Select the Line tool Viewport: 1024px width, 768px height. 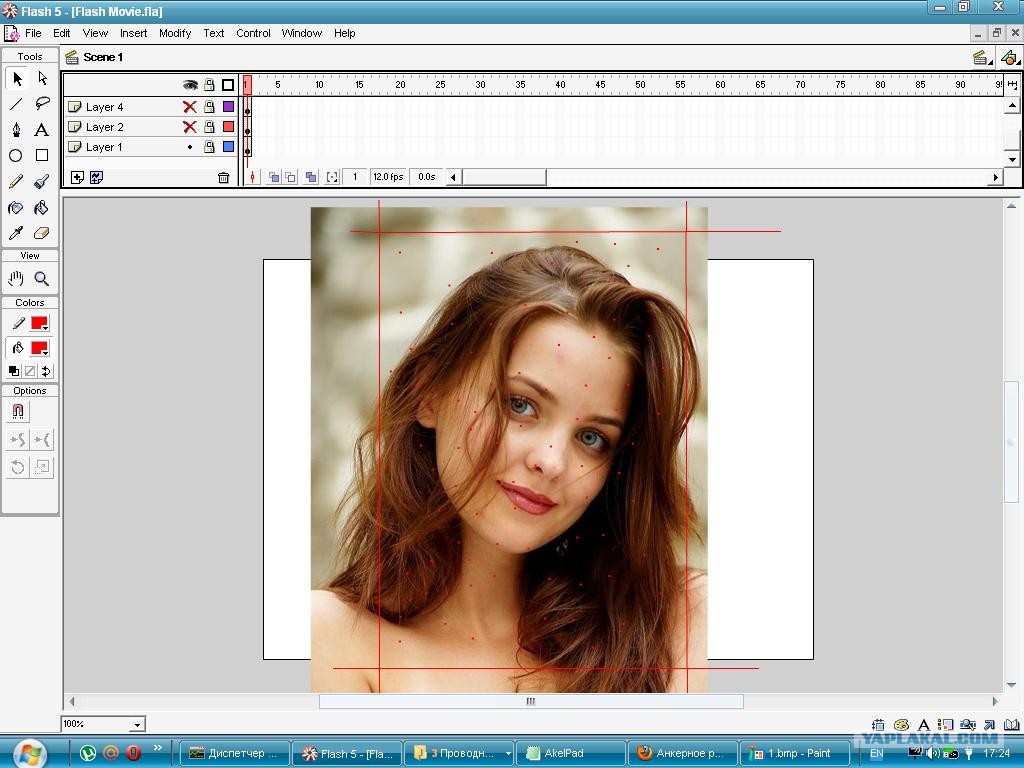click(16, 104)
